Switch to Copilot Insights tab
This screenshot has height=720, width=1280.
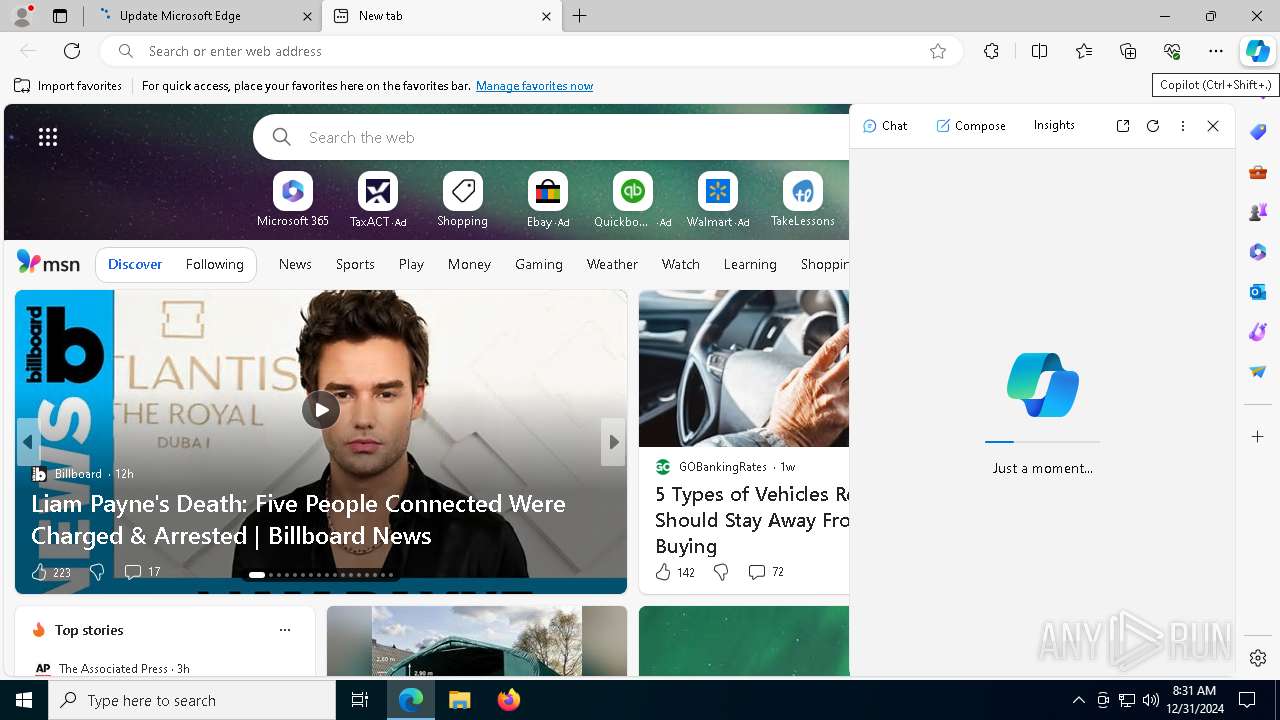click(x=1054, y=125)
